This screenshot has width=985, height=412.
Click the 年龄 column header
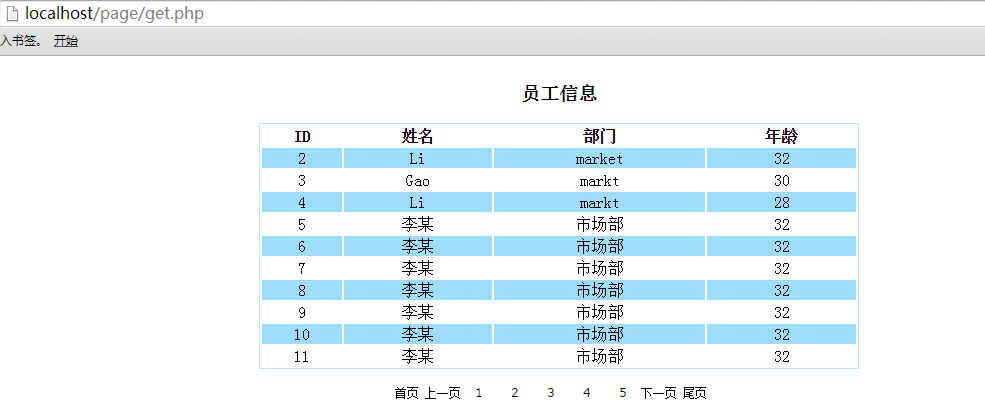781,136
